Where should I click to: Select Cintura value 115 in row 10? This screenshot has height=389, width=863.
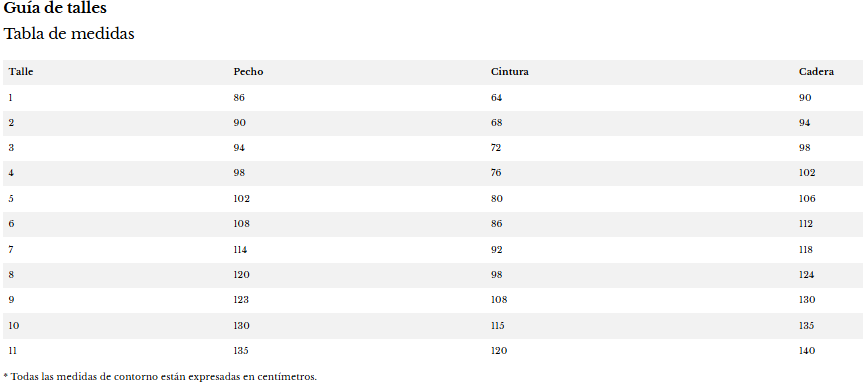pos(498,326)
